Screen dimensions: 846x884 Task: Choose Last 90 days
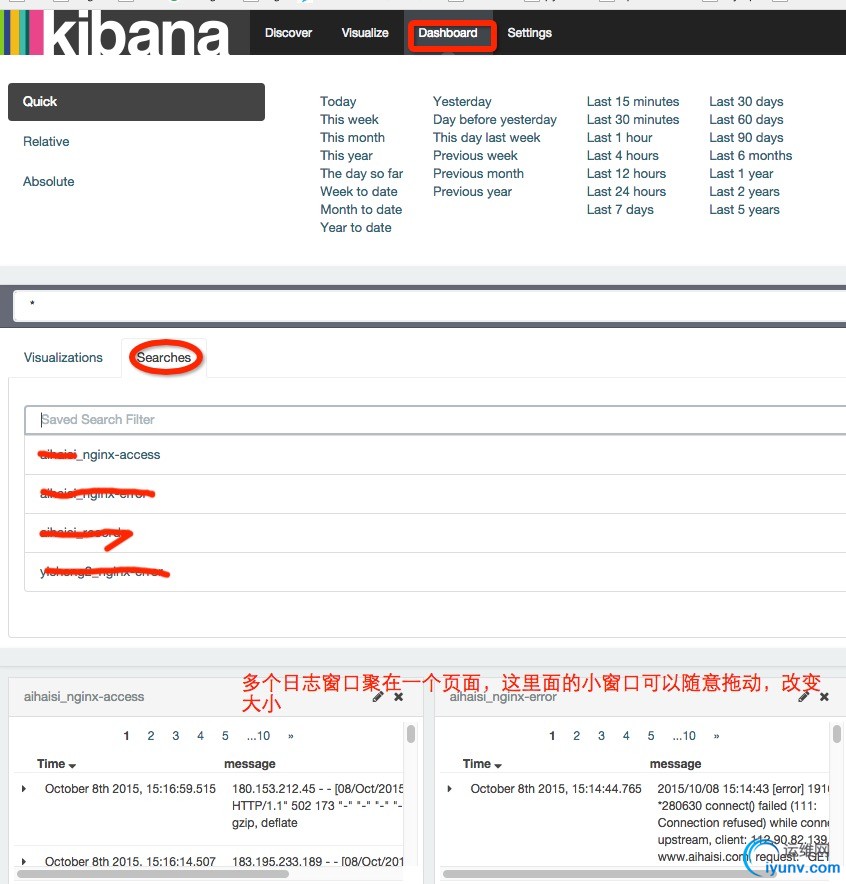(746, 138)
